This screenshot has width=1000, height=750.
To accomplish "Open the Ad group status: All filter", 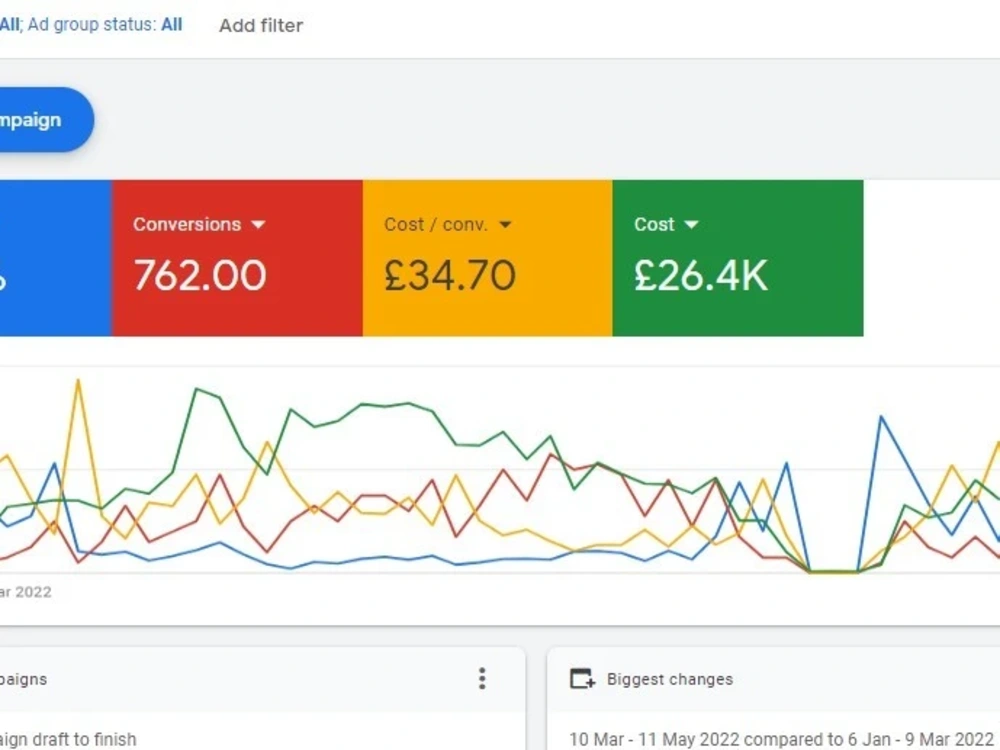I will point(105,25).
